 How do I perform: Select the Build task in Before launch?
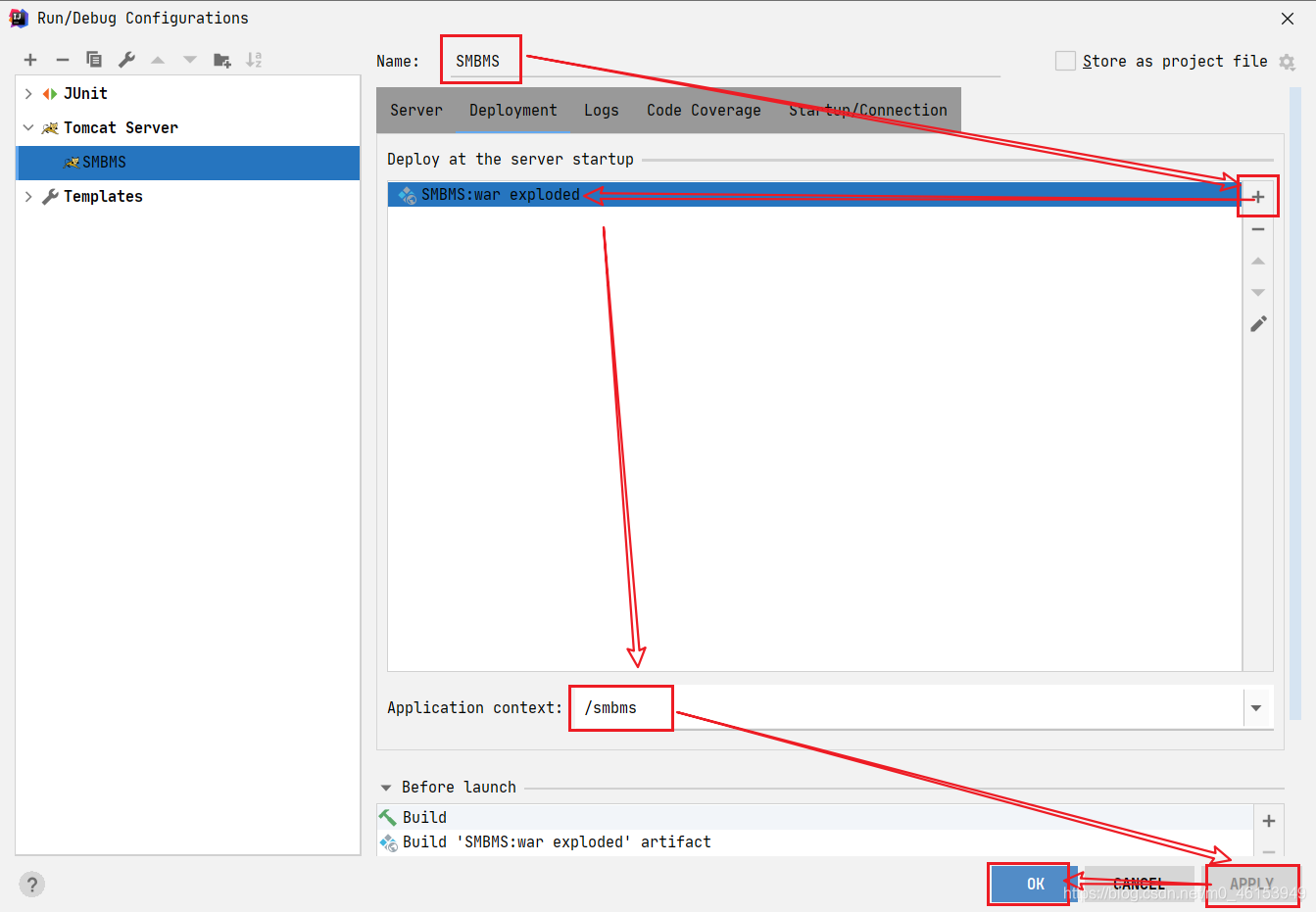tap(814, 818)
